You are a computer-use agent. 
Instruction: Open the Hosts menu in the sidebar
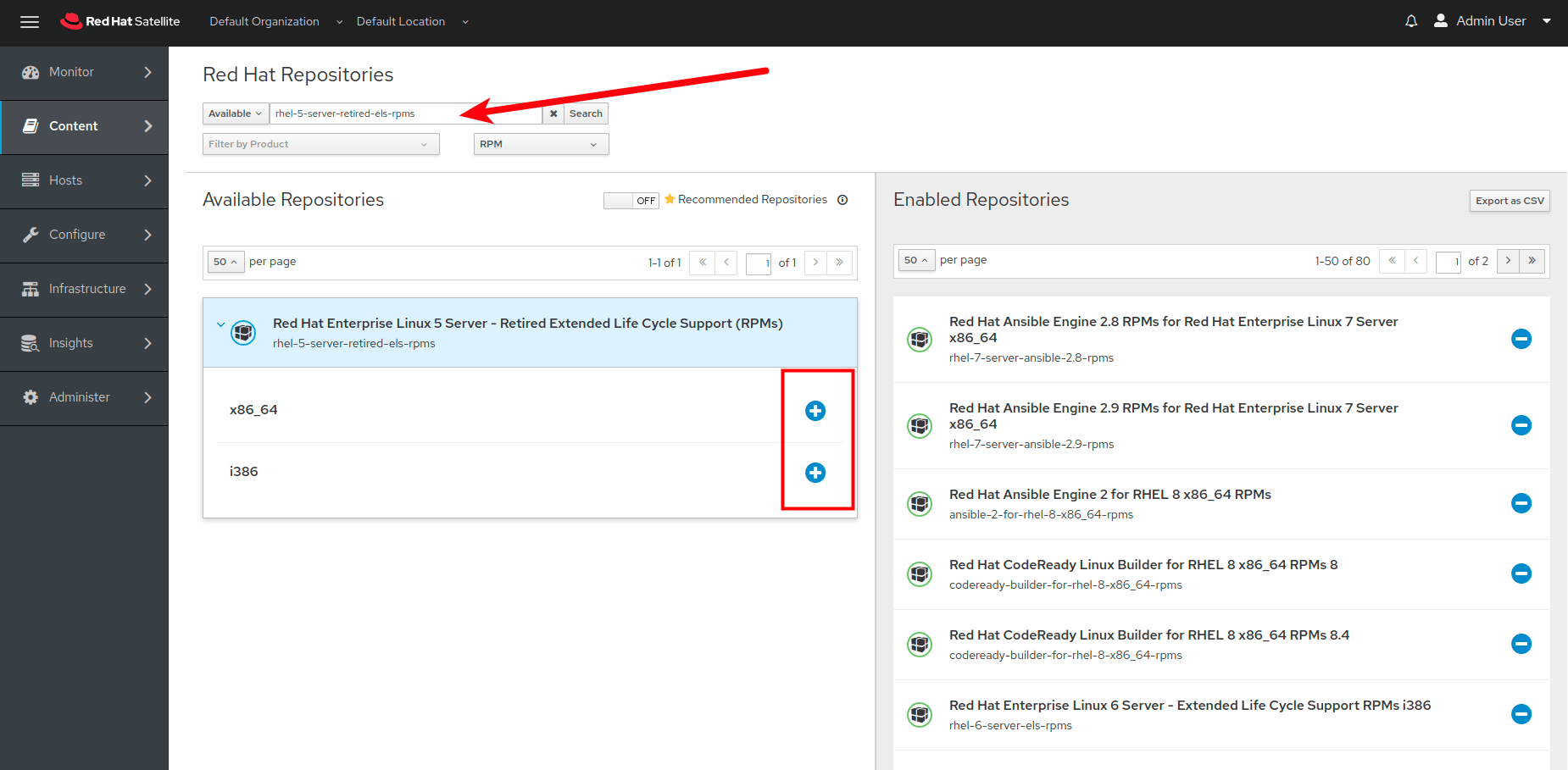(x=31, y=180)
